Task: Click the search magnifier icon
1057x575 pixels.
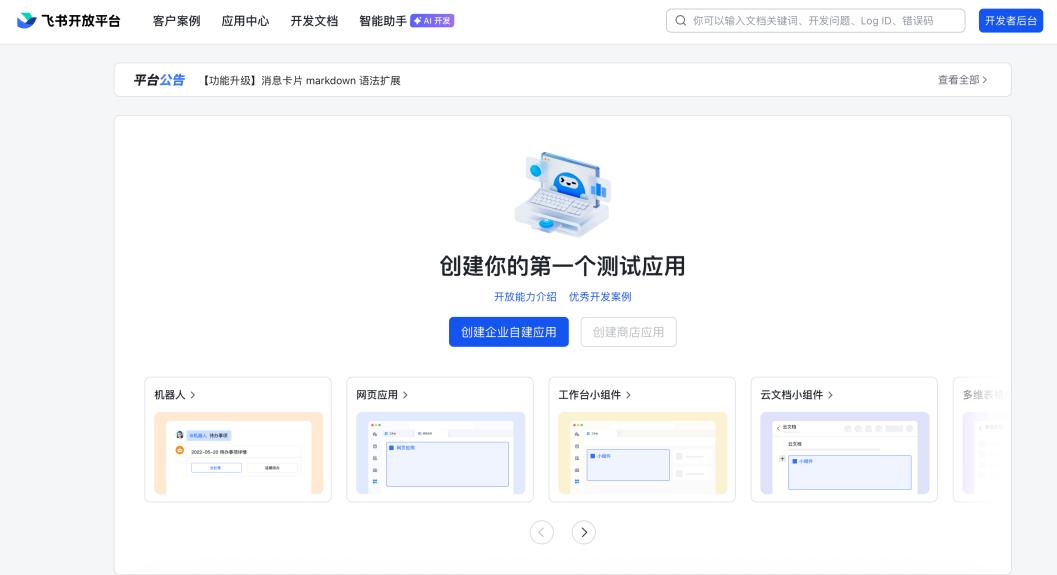Action: tap(681, 21)
